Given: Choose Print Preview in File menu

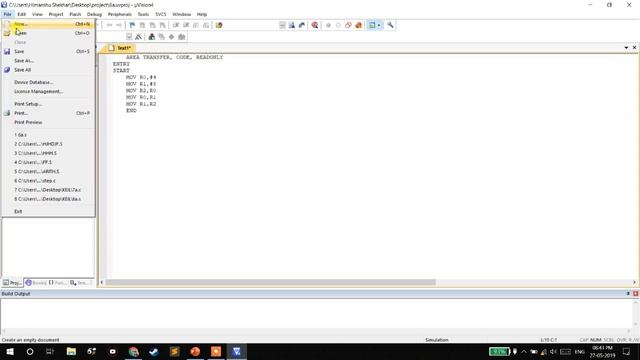Looking at the screenshot, I should tap(48, 122).
